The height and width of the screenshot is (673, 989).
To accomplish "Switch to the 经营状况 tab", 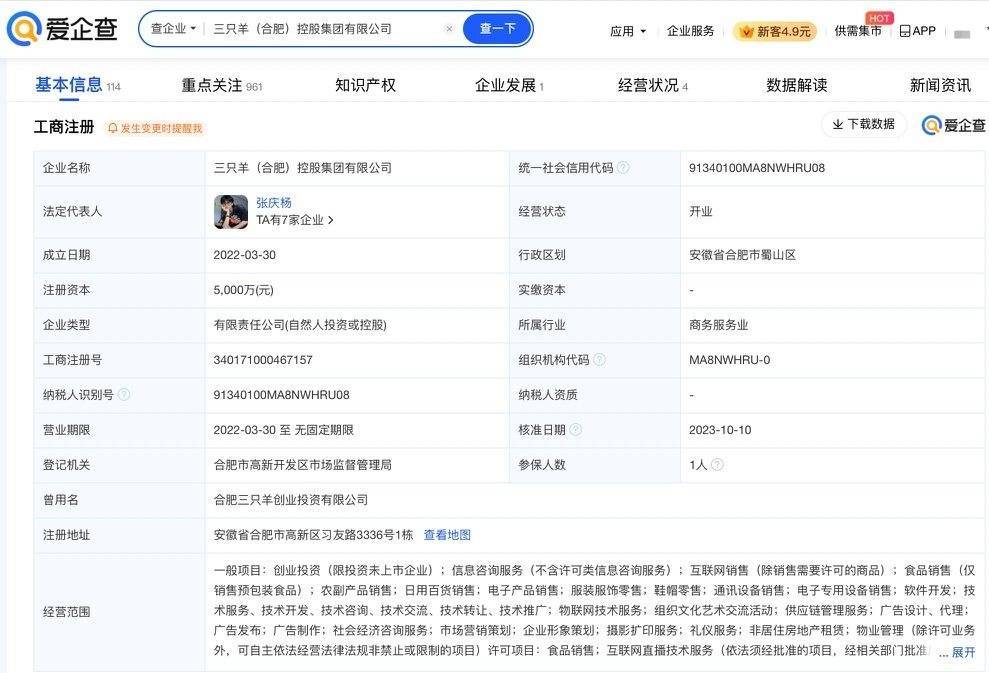I will click(648, 85).
